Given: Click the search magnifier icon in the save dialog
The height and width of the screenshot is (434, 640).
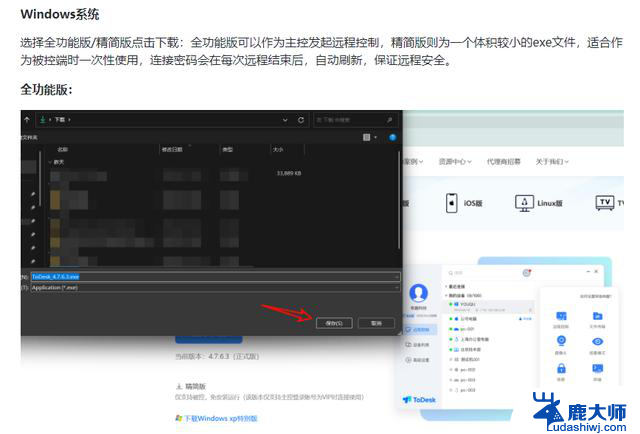Looking at the screenshot, I should [x=389, y=120].
